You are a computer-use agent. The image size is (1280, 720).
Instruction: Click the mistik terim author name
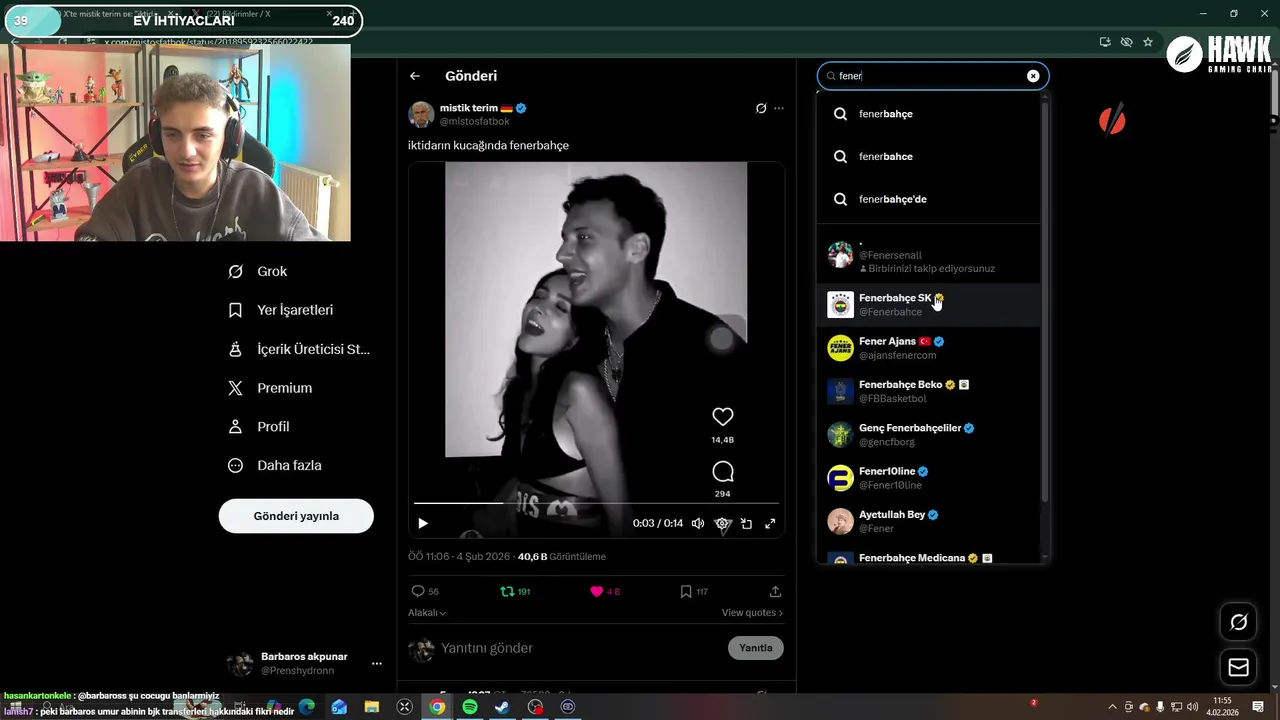[x=469, y=108]
